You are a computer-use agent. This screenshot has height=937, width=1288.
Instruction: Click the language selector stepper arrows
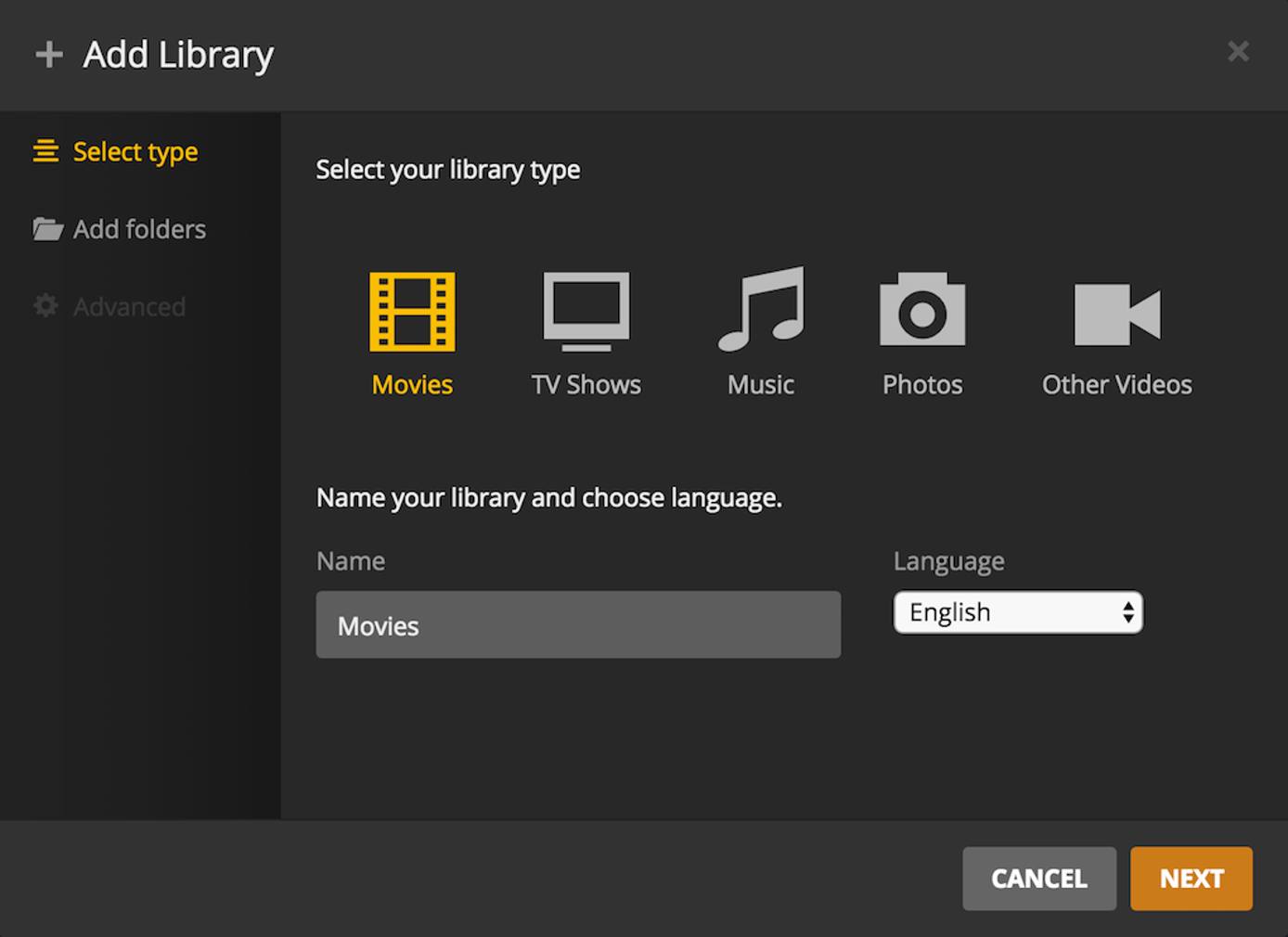click(1128, 612)
